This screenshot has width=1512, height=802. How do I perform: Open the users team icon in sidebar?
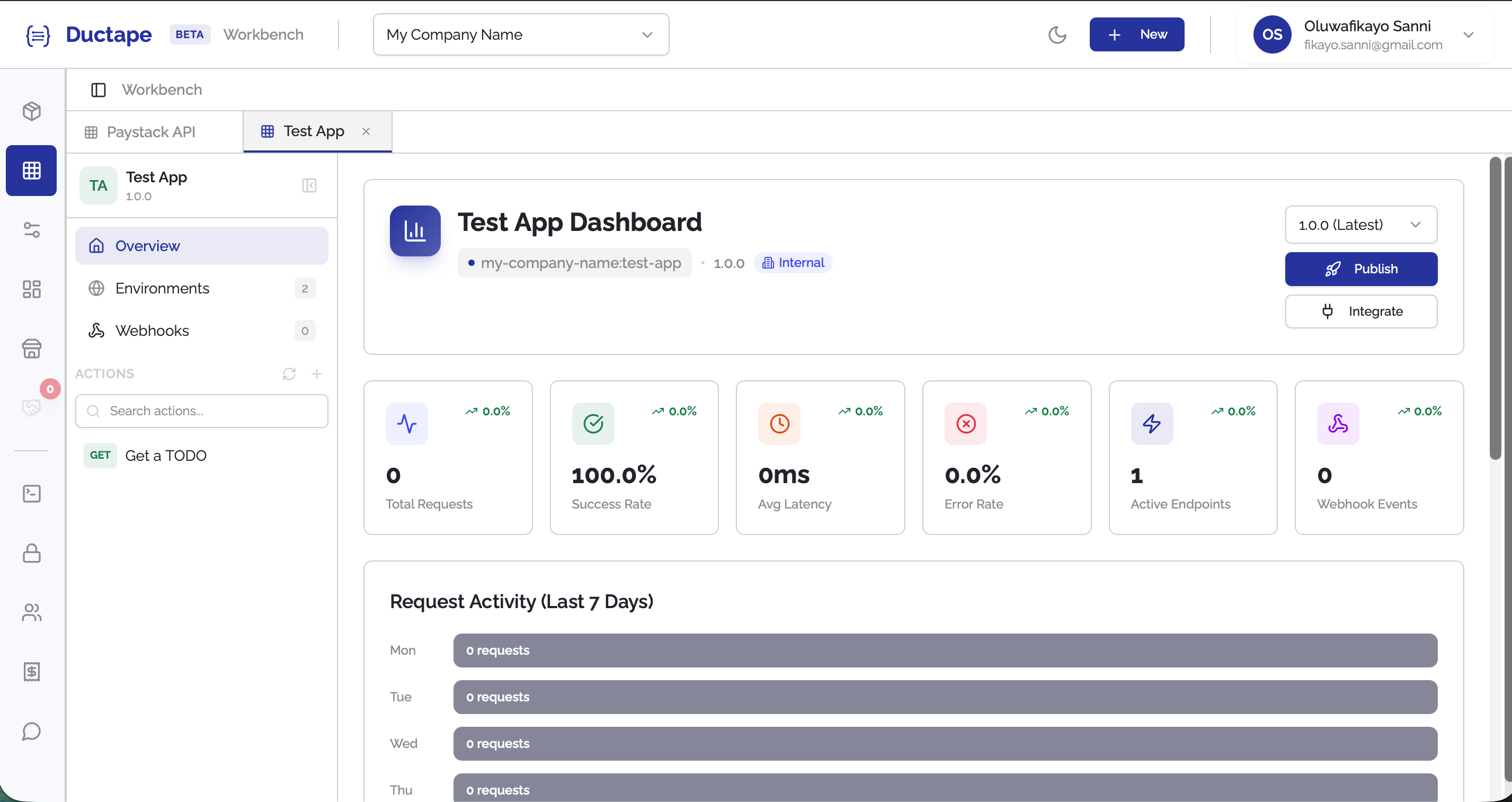click(32, 612)
